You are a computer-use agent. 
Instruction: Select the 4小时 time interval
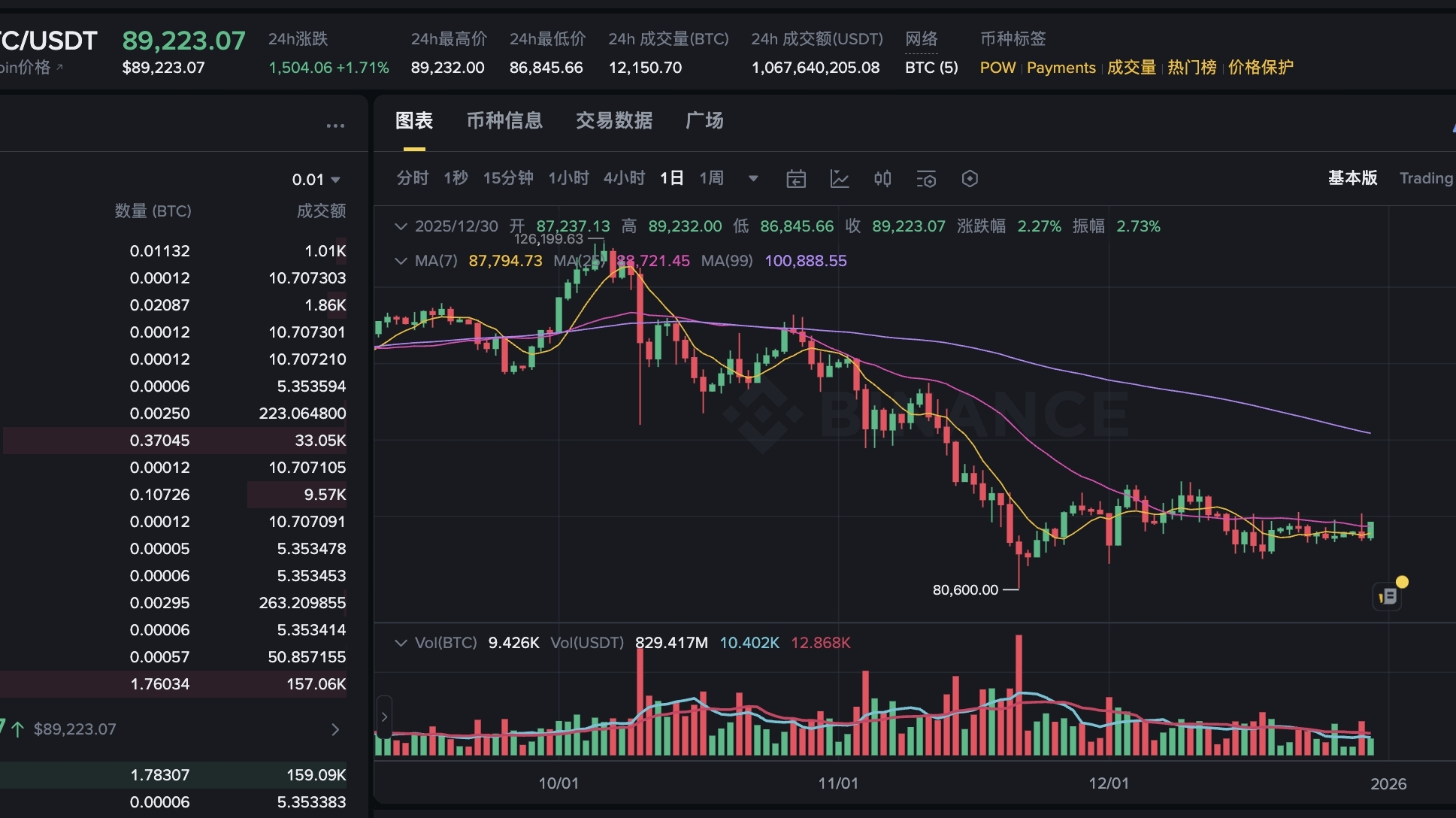(624, 178)
